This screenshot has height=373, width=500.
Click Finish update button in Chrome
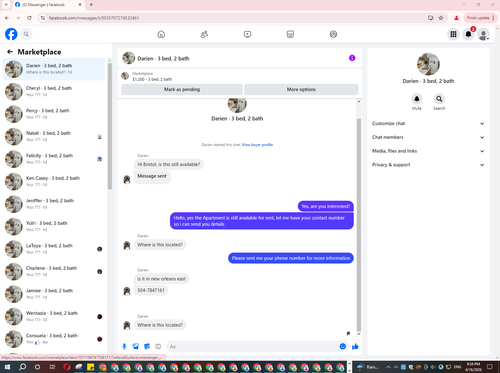(480, 18)
